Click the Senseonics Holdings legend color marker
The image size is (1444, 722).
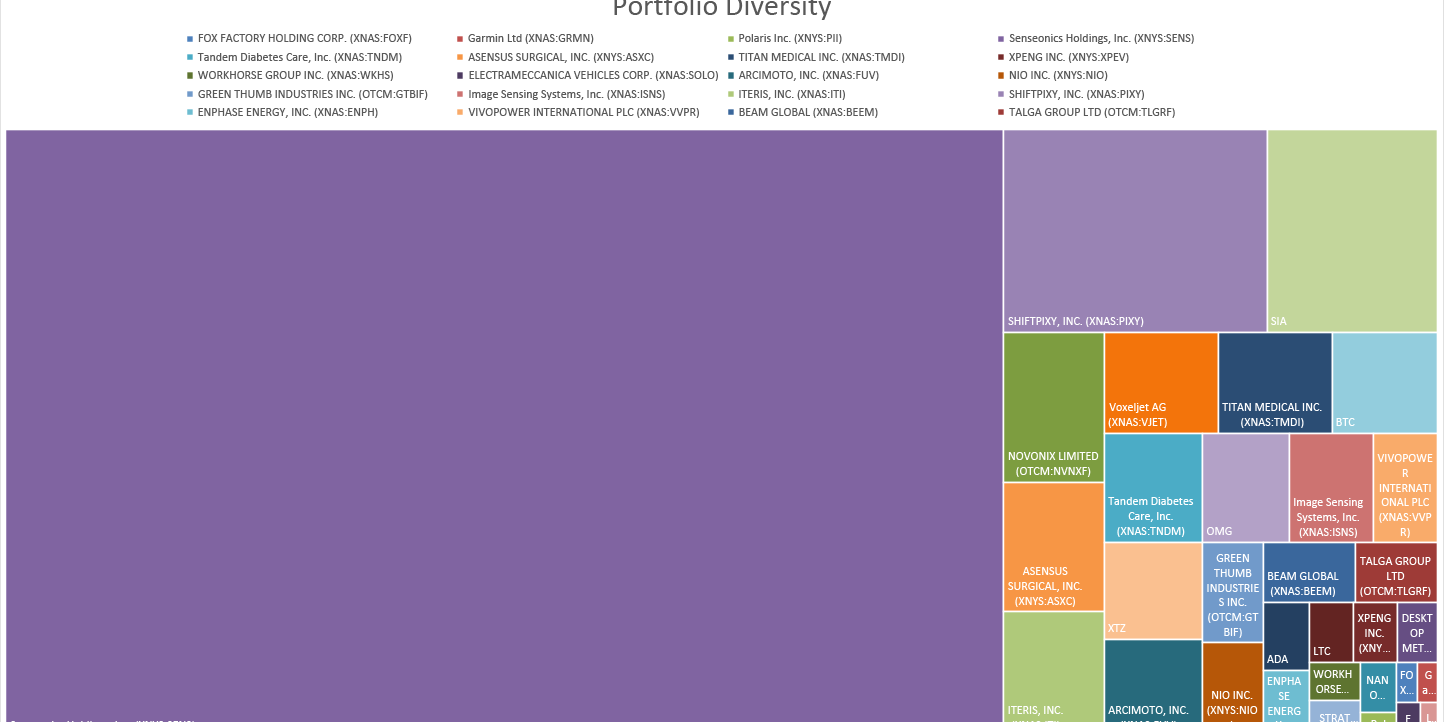click(x=1001, y=39)
